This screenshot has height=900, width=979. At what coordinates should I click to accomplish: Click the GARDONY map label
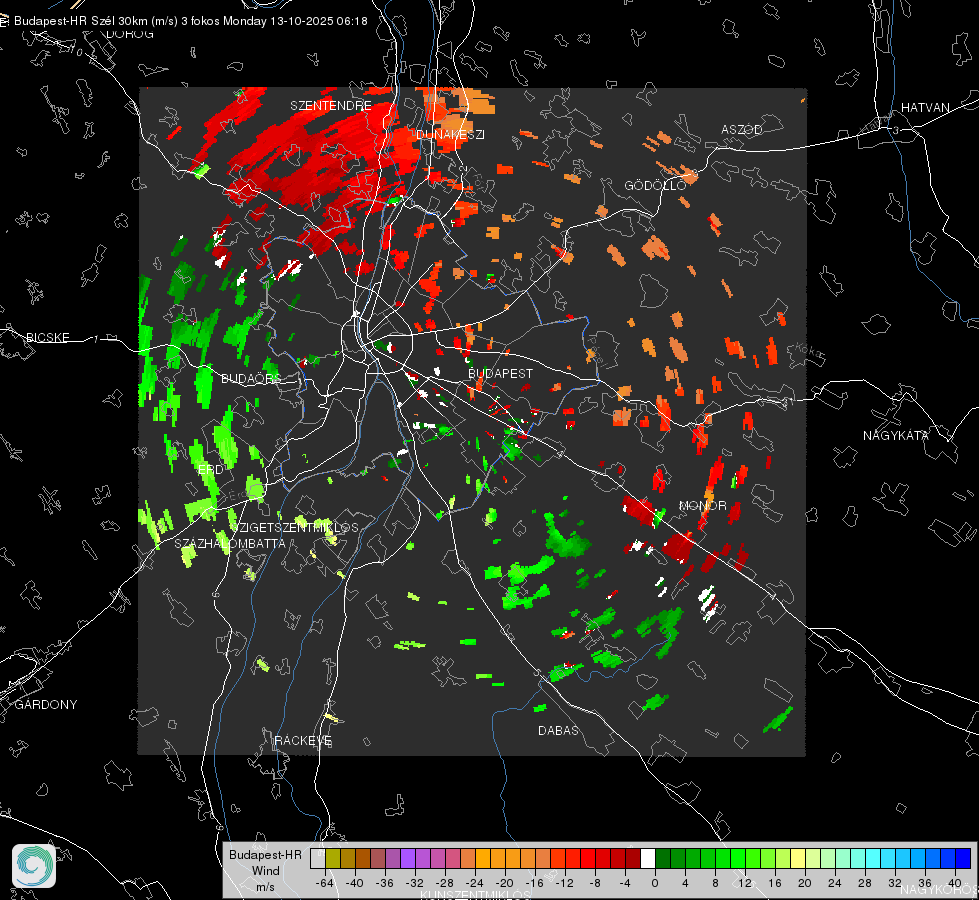pyautogui.click(x=46, y=705)
